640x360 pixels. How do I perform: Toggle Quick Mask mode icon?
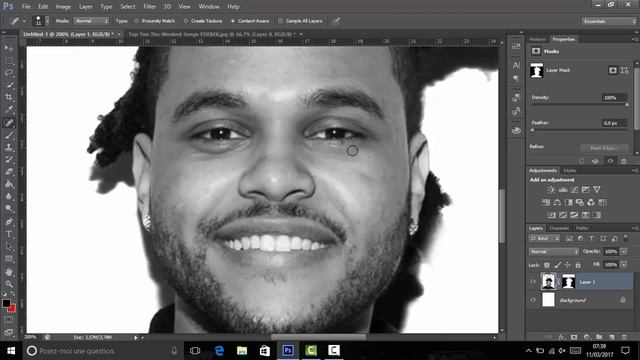pos(9,320)
